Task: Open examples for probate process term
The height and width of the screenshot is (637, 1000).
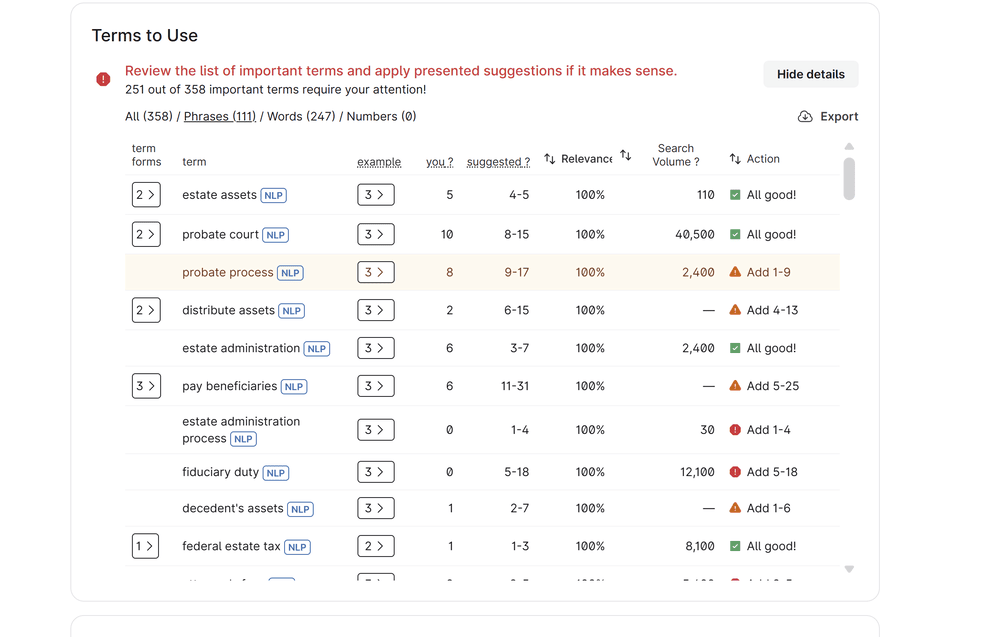Action: tap(375, 272)
